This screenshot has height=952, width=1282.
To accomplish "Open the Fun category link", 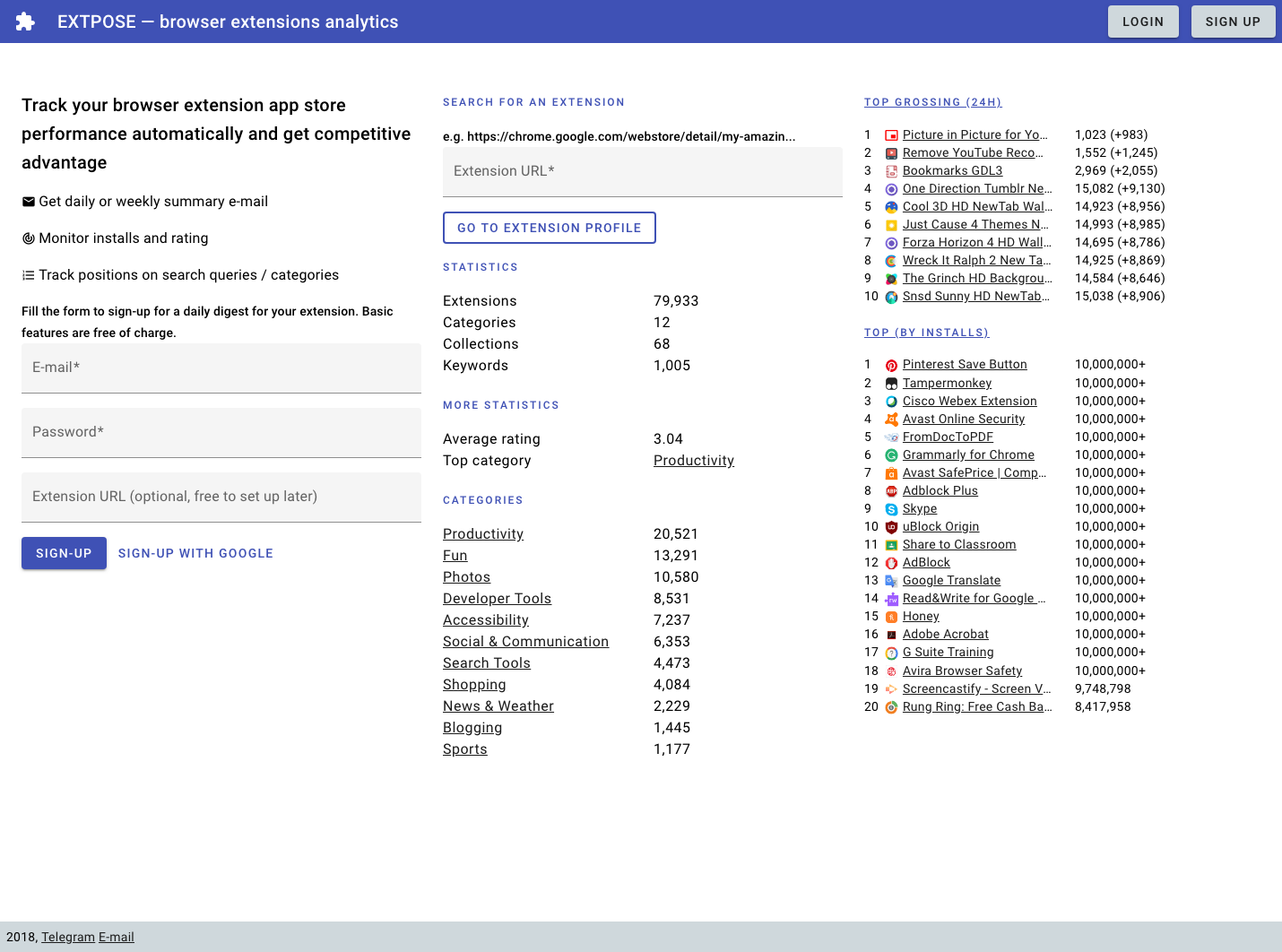I will [x=455, y=556].
